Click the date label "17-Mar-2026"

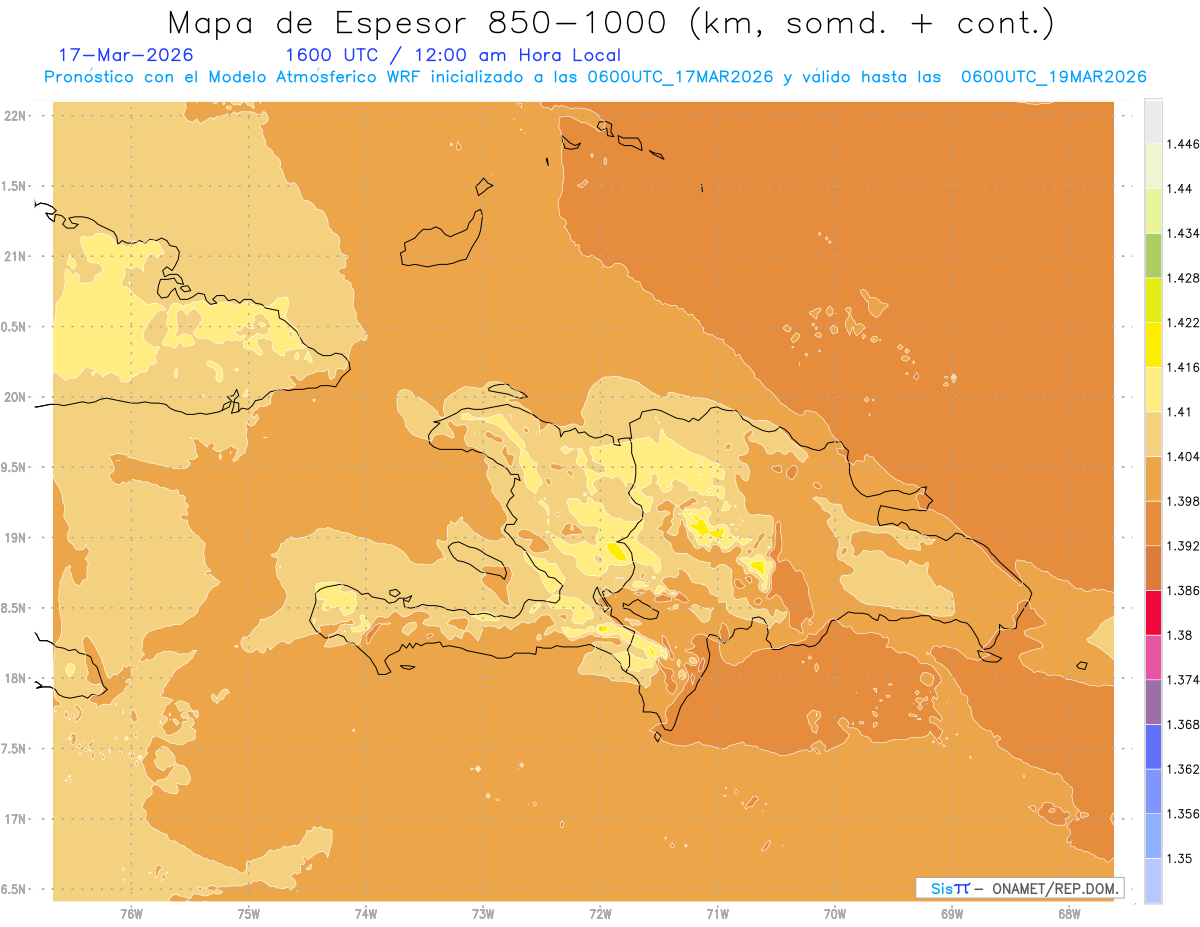tap(126, 55)
